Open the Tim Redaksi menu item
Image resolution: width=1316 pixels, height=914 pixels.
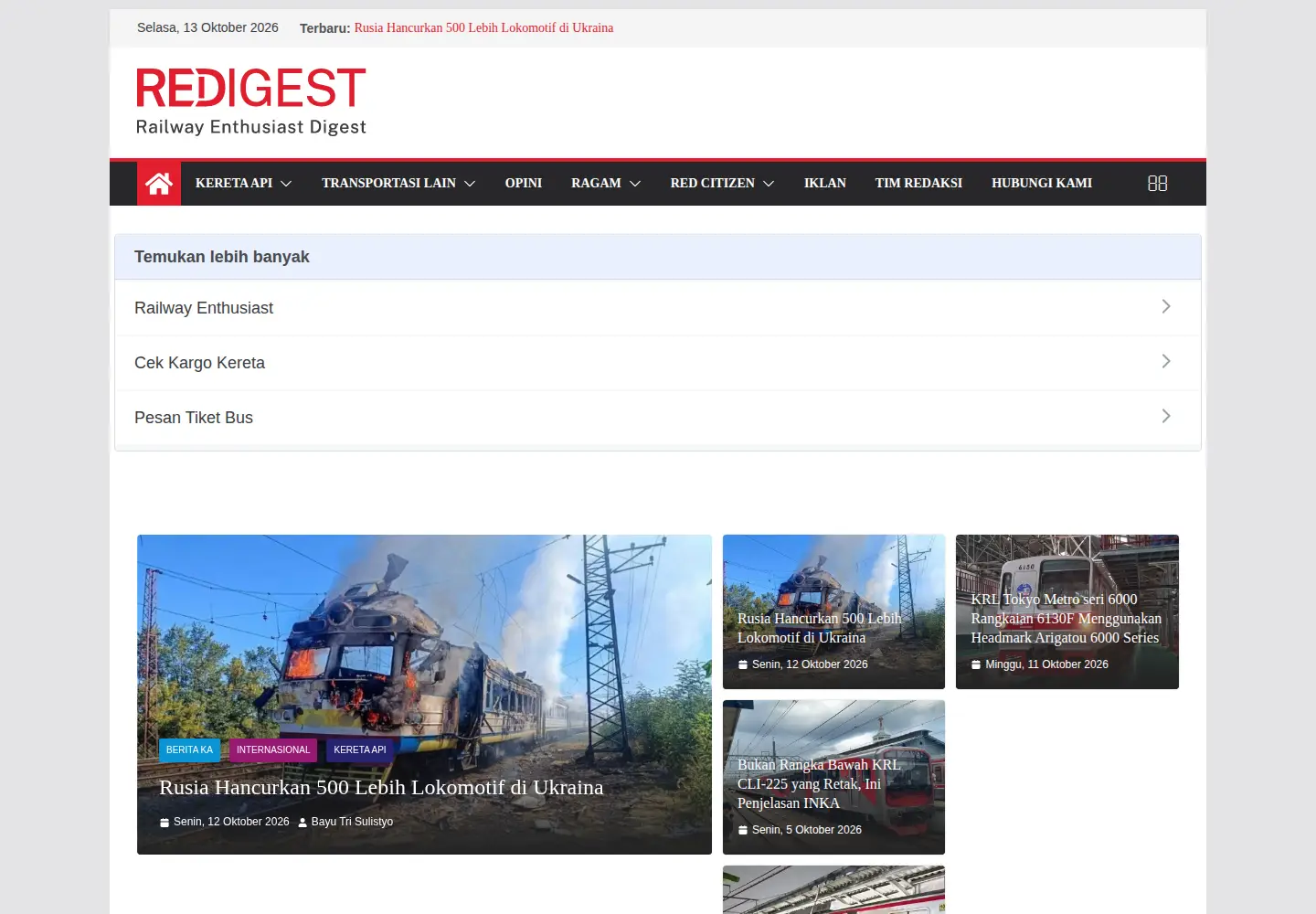click(918, 184)
